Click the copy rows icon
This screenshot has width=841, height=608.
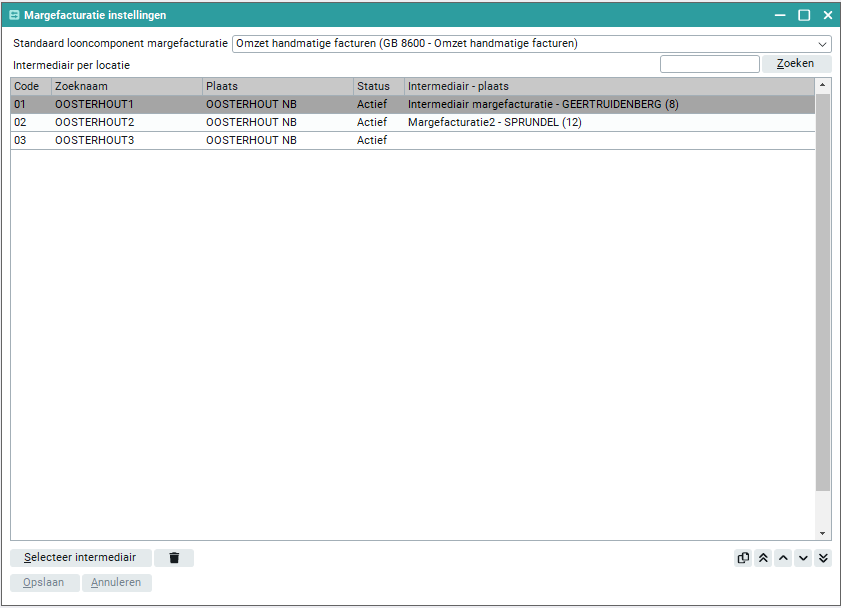[743, 558]
